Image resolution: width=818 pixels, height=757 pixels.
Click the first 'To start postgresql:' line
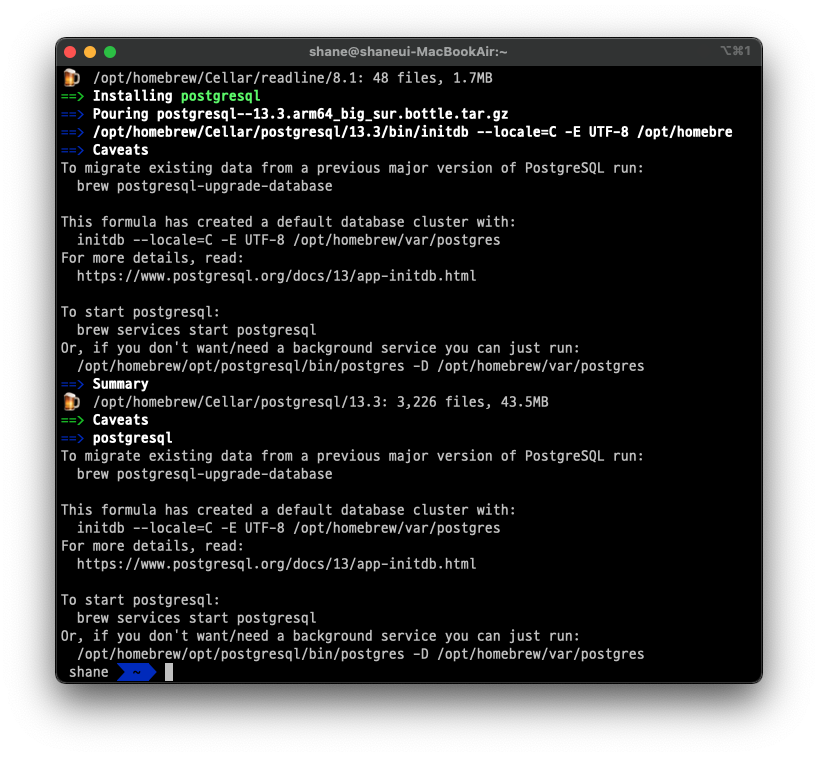click(x=140, y=312)
